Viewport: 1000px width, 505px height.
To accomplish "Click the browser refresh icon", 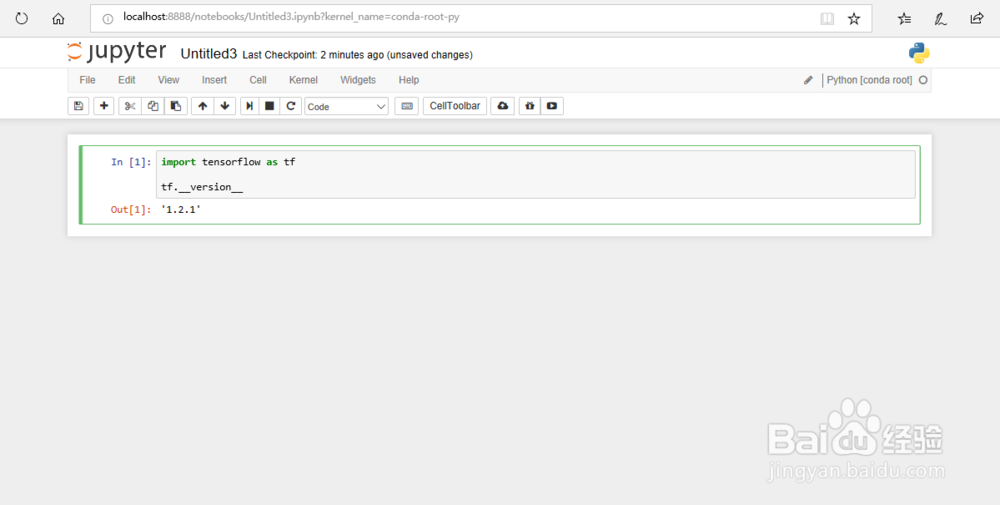I will [22, 18].
